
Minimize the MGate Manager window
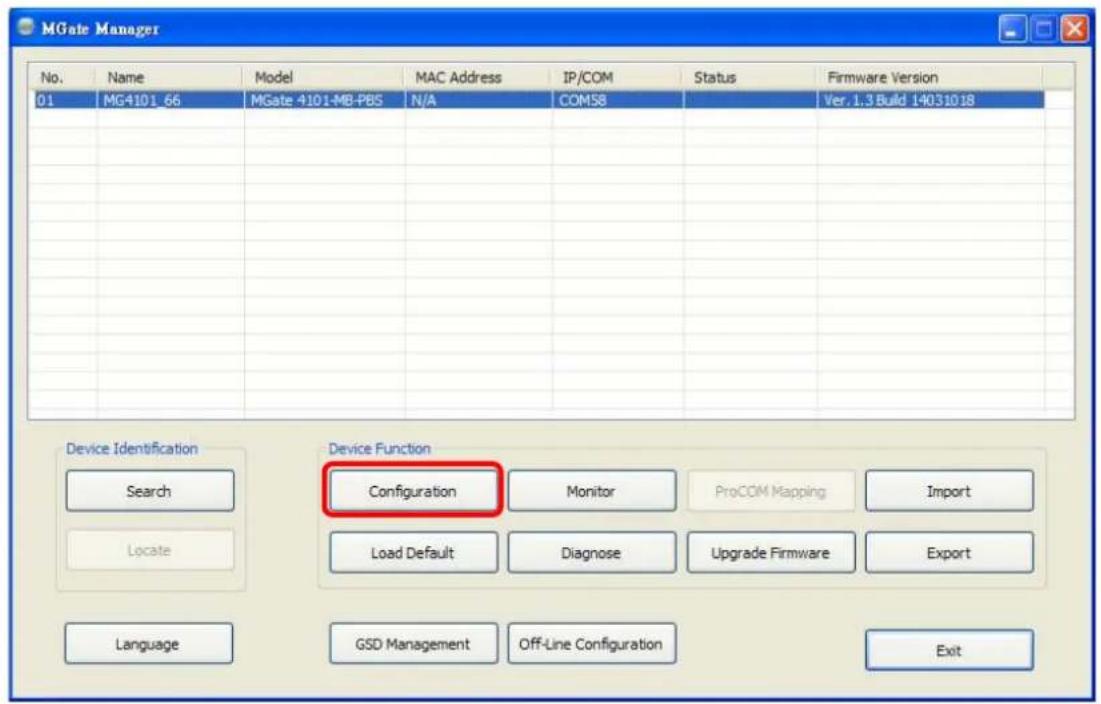tap(1012, 29)
